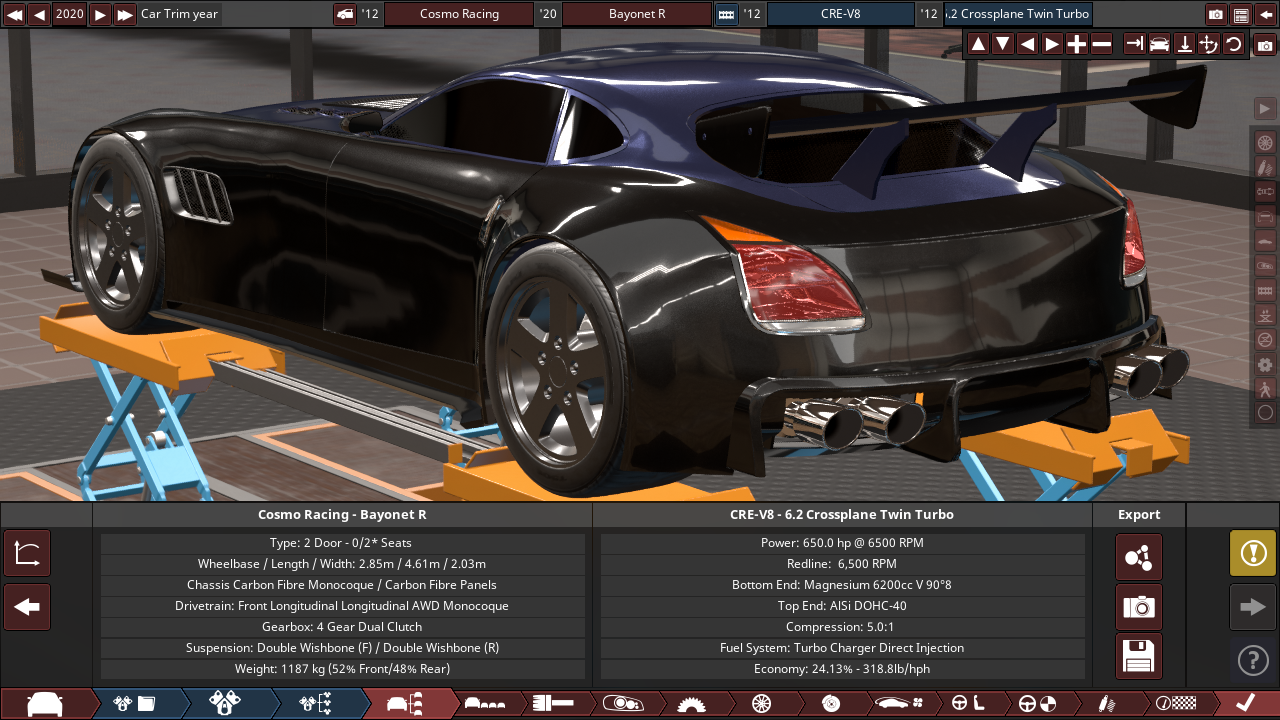Go back with the left arrow button on the left
The height and width of the screenshot is (720, 1280).
tap(27, 607)
